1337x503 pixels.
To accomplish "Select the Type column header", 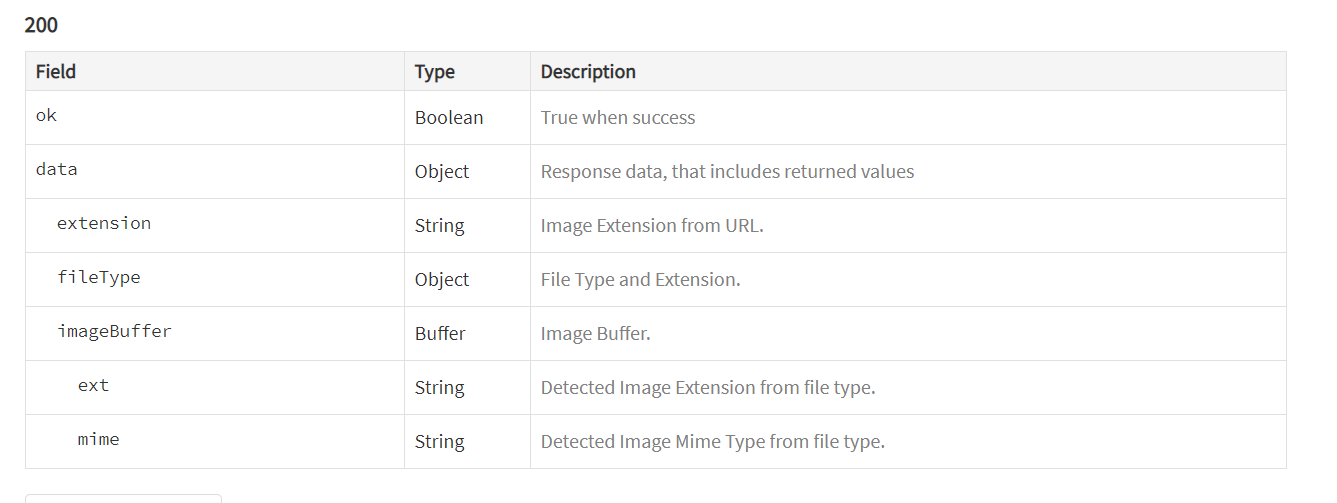I will [x=435, y=71].
